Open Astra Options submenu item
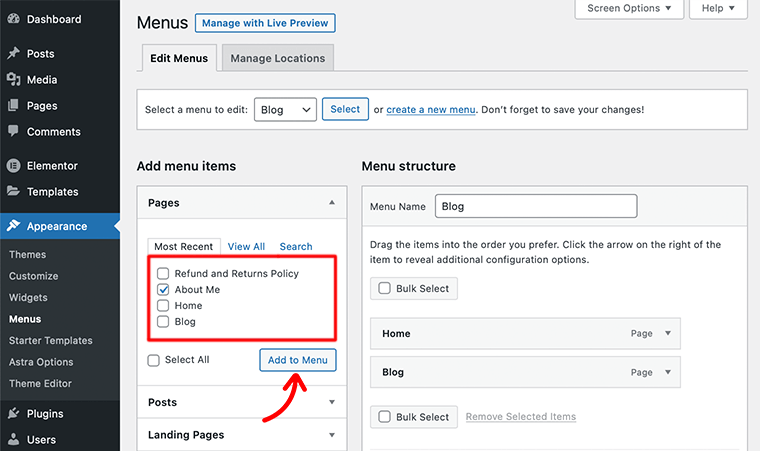 41,362
